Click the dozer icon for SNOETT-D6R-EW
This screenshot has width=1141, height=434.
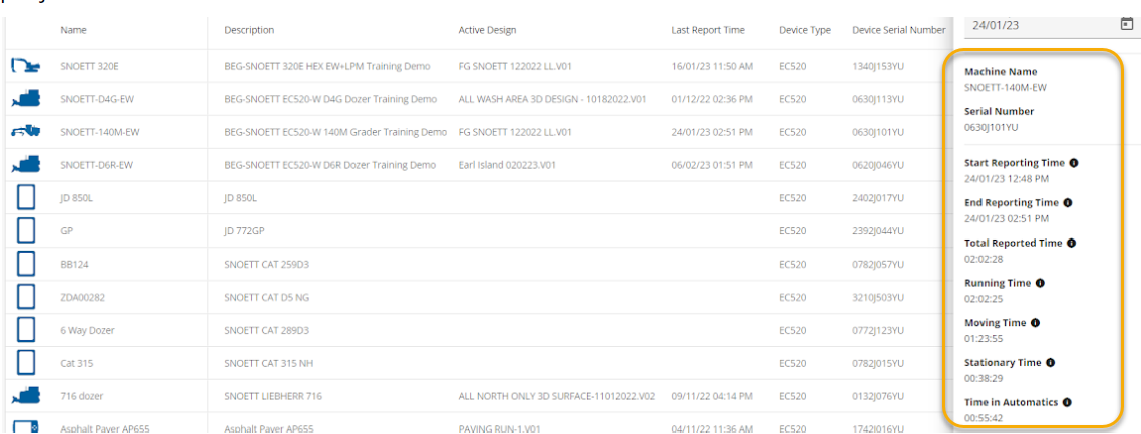coord(26,165)
